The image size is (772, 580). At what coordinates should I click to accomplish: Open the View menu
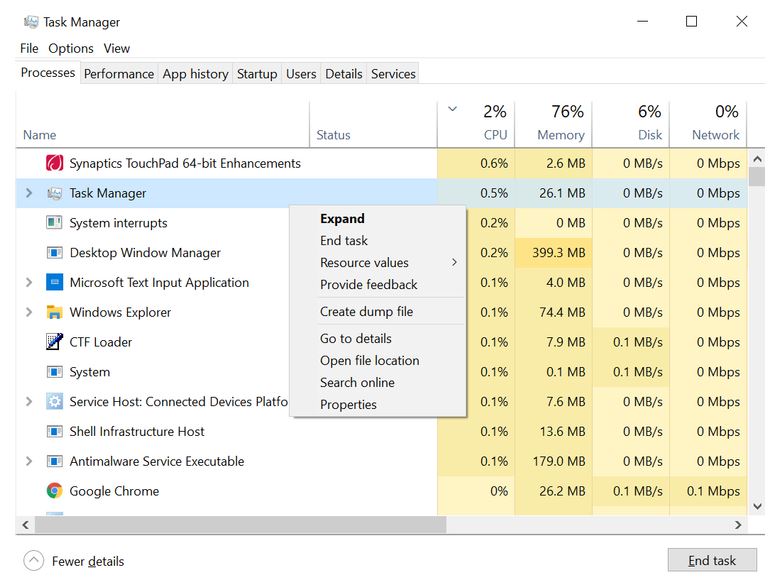coord(117,48)
